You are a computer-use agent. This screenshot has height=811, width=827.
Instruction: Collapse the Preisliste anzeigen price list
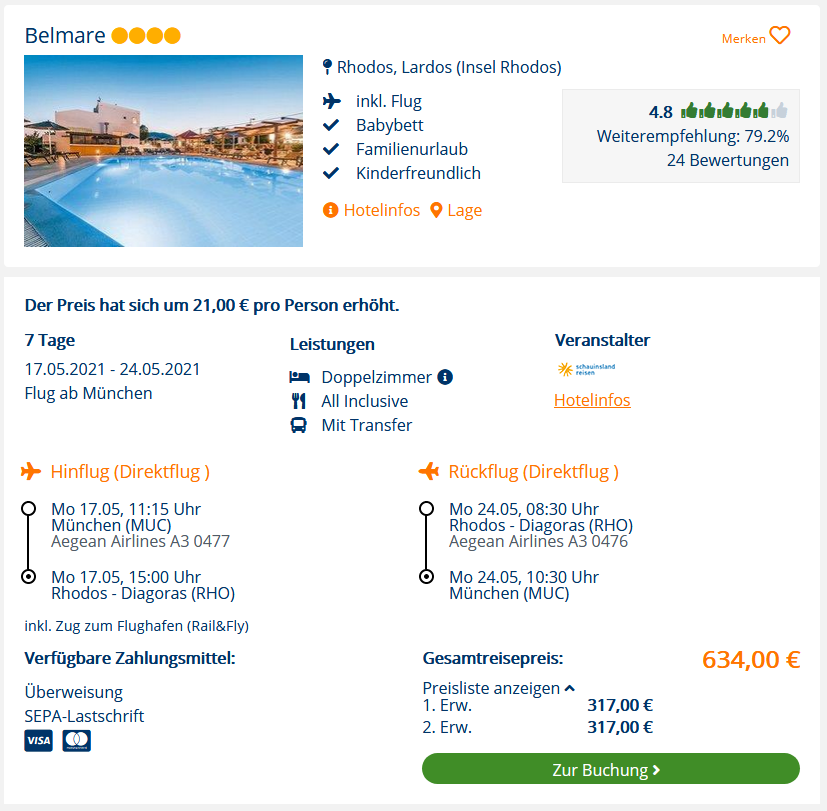pyautogui.click(x=498, y=688)
